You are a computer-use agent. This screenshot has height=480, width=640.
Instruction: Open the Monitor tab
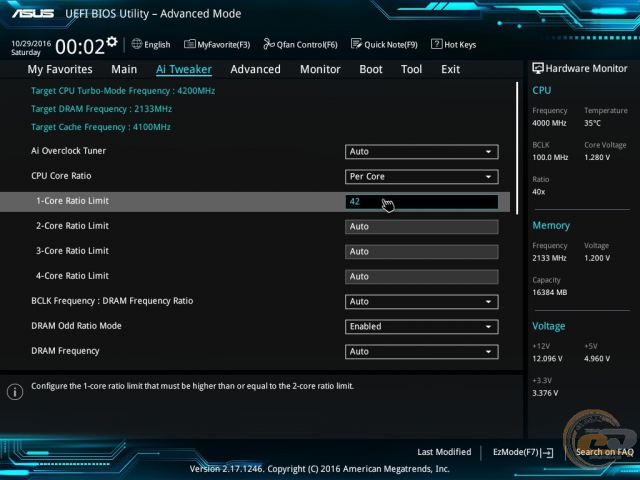click(x=320, y=69)
